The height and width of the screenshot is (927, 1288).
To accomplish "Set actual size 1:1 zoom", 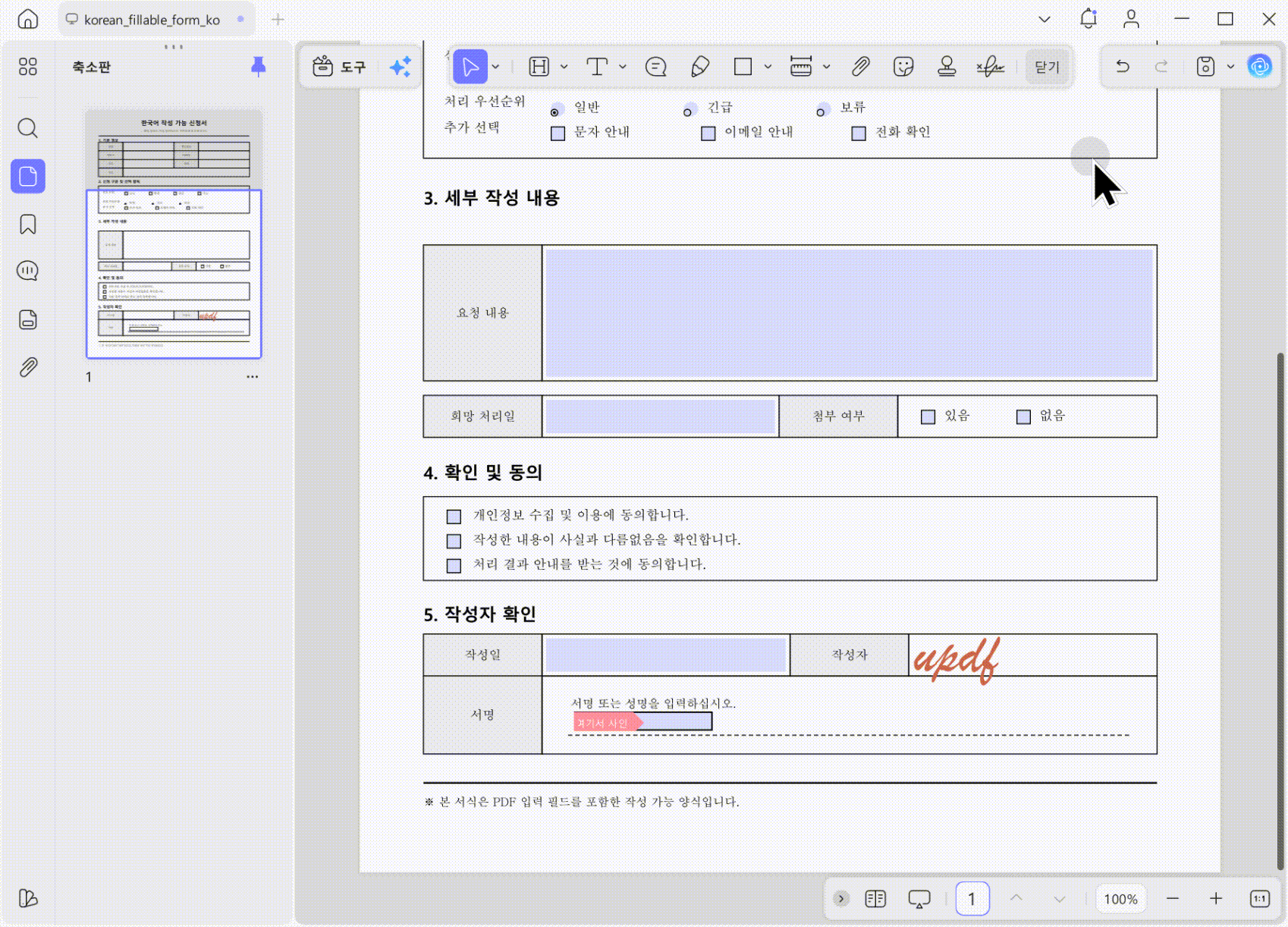I will (1259, 899).
